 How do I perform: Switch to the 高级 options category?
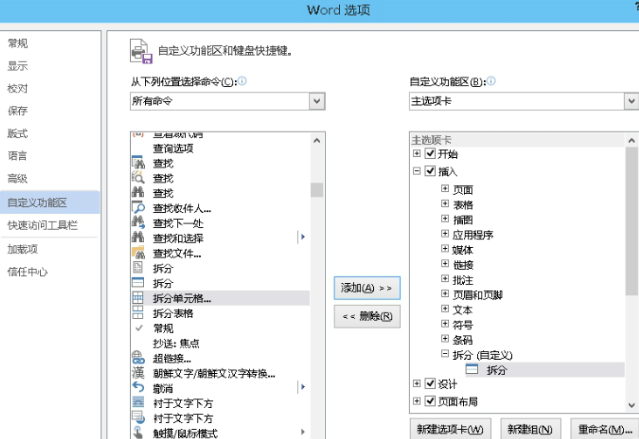pos(20,178)
